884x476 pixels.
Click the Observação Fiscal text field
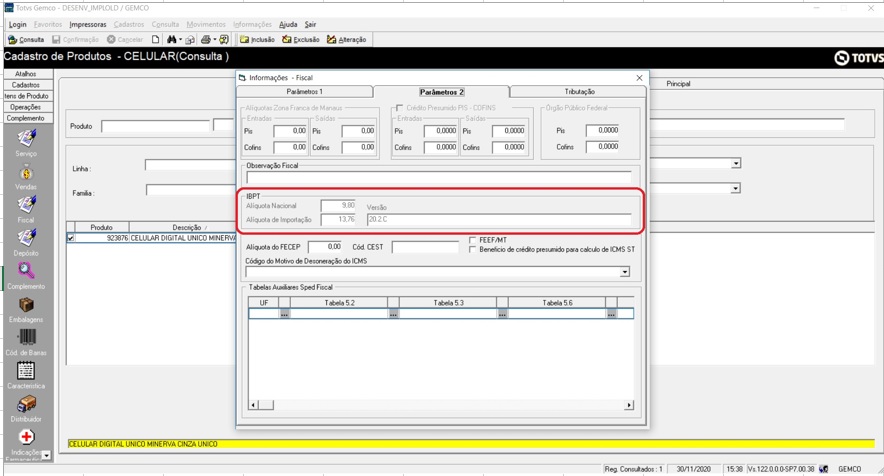point(439,178)
